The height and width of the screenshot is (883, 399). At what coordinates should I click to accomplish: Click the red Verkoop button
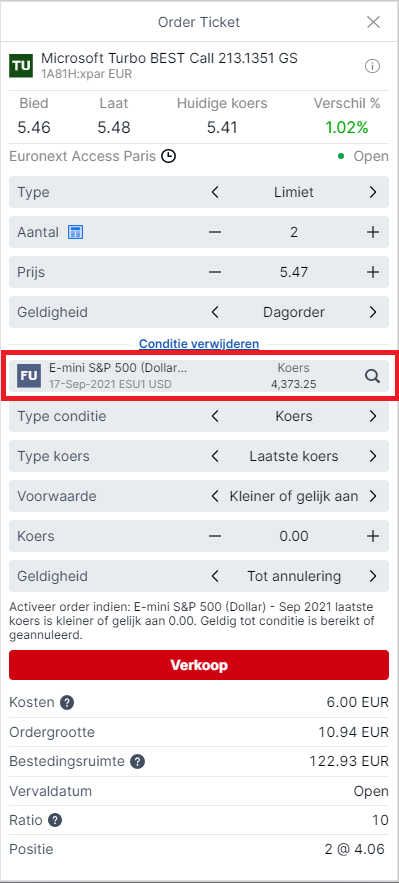point(199,665)
